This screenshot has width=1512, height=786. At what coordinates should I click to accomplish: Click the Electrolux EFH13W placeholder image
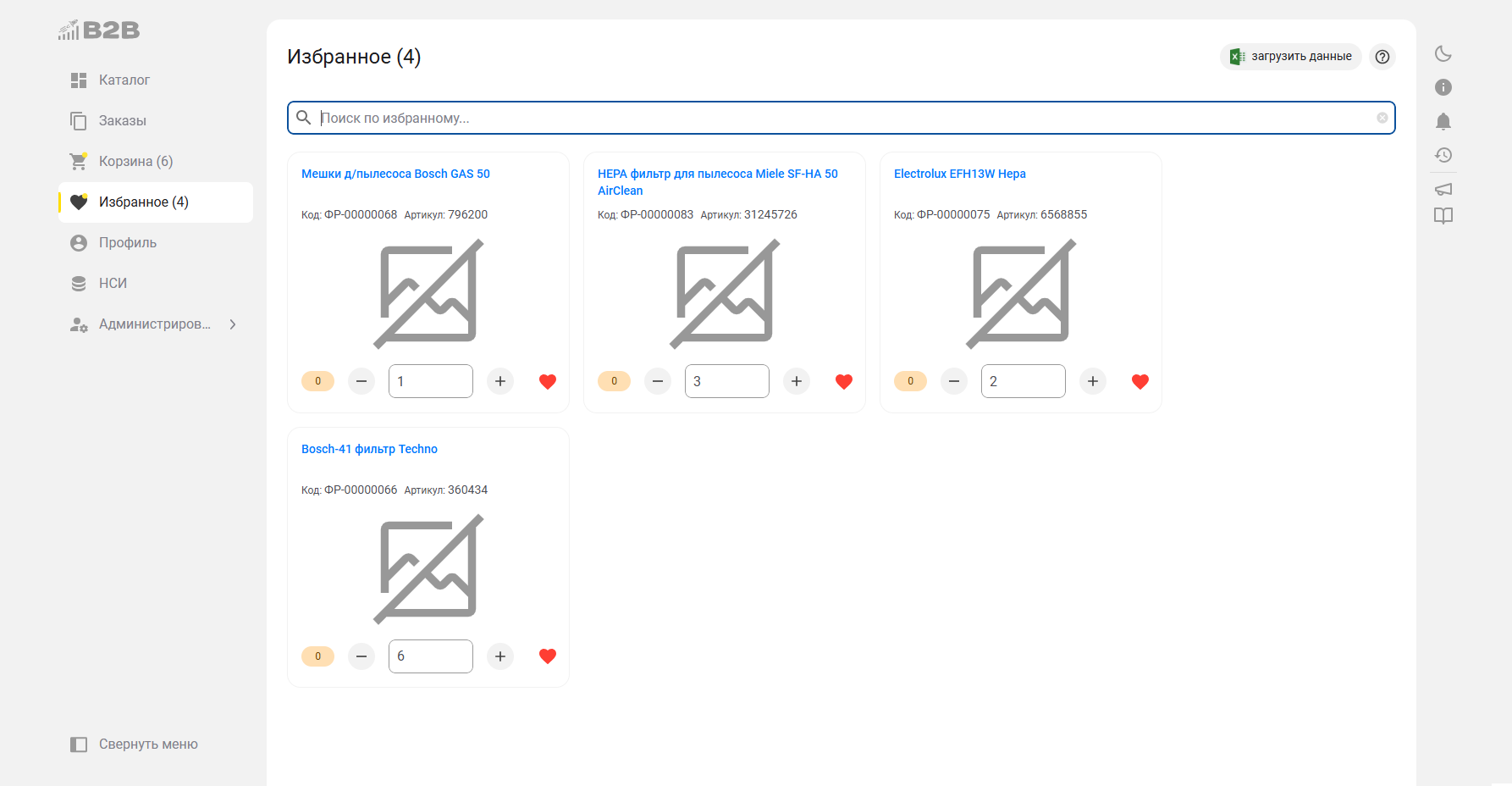1021,294
